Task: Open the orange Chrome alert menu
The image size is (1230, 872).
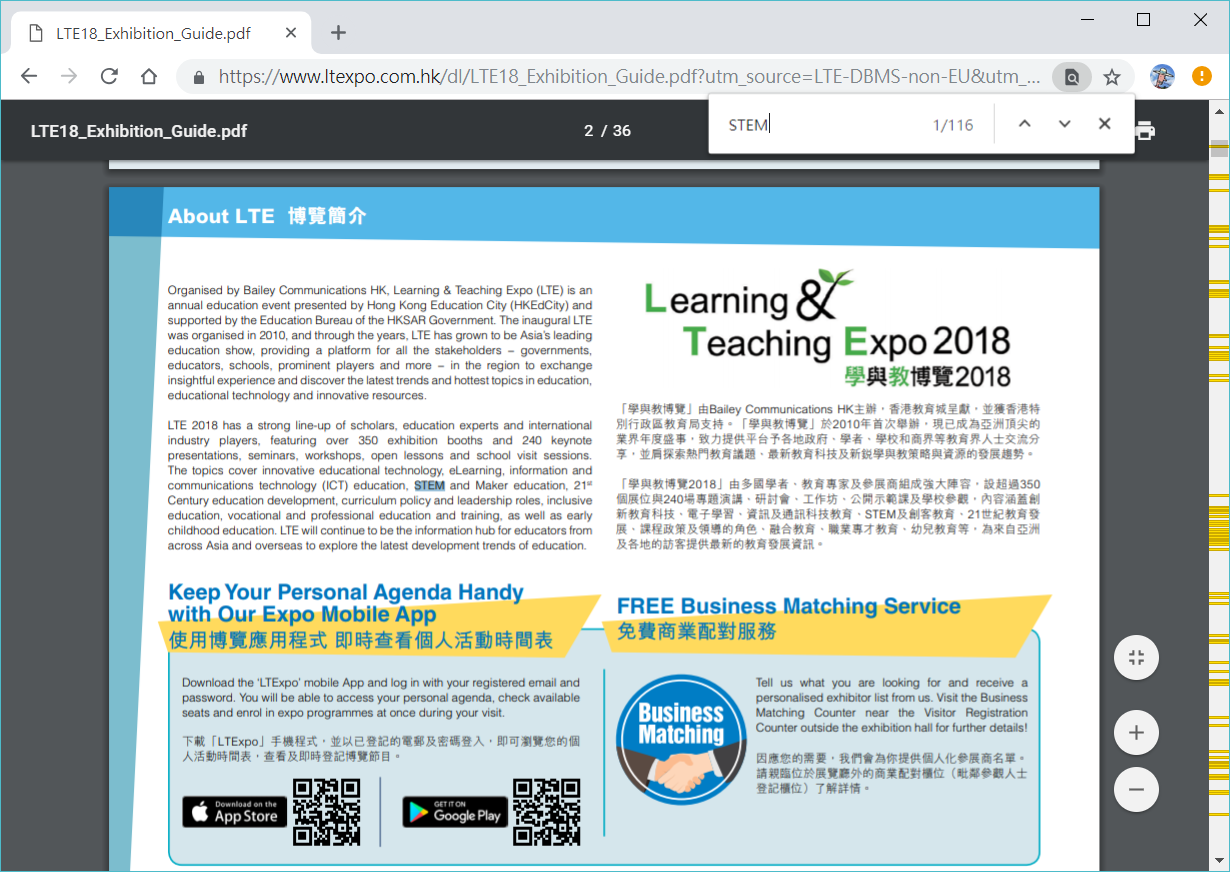Action: tap(1202, 77)
